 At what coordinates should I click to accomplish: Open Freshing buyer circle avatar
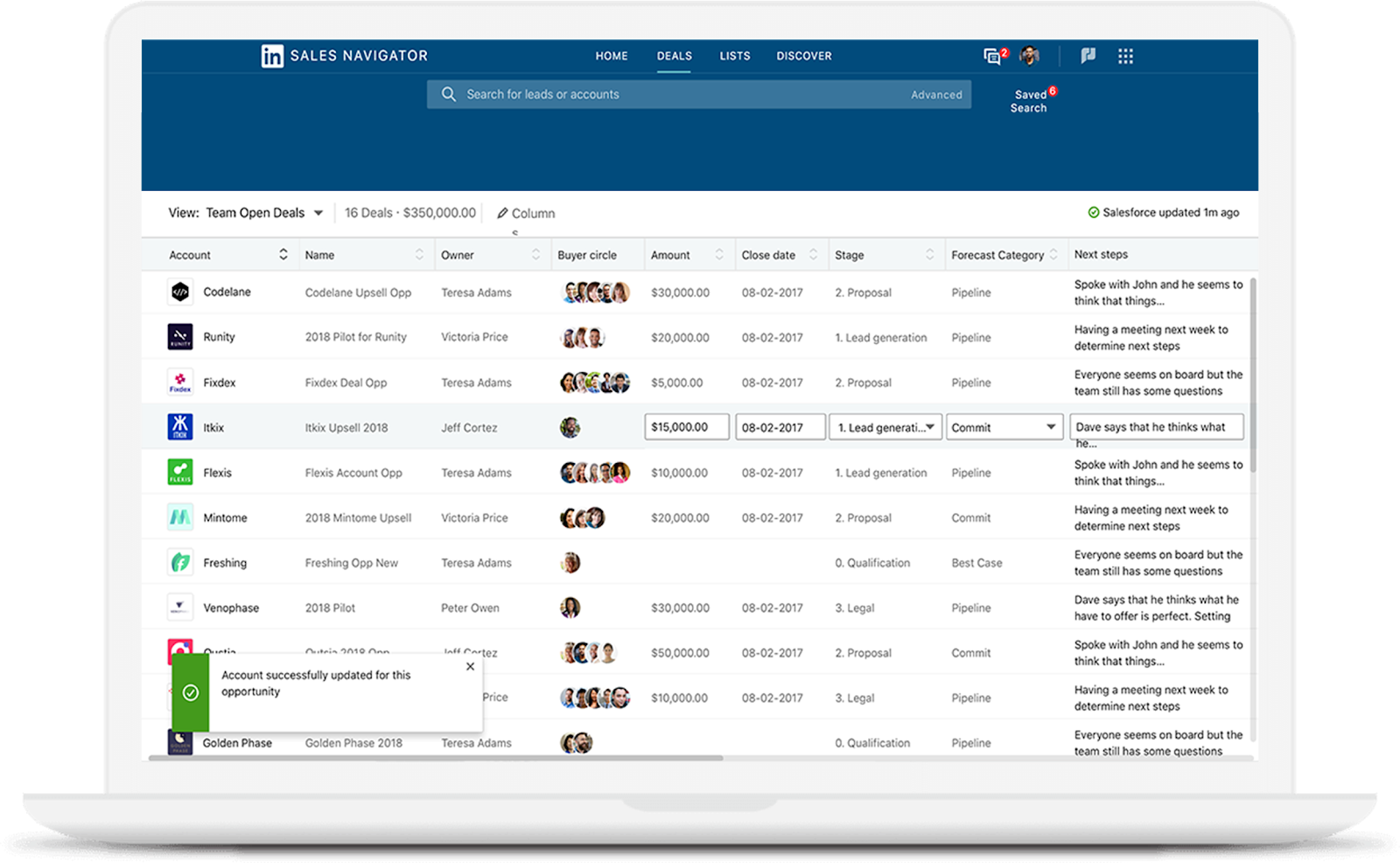(570, 563)
